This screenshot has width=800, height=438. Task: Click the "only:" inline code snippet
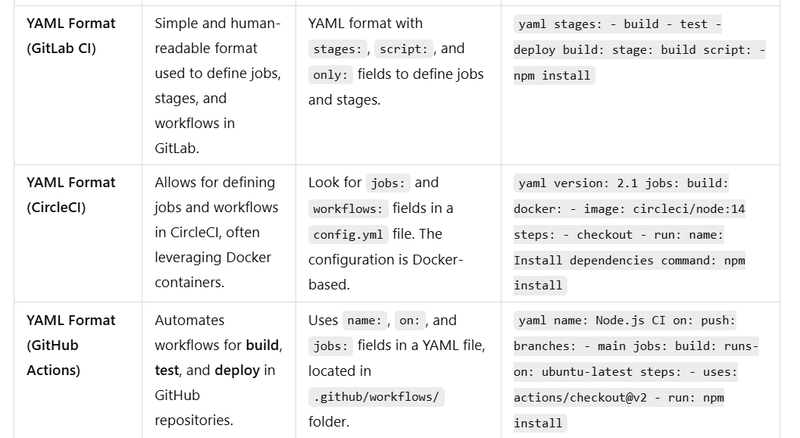point(331,75)
